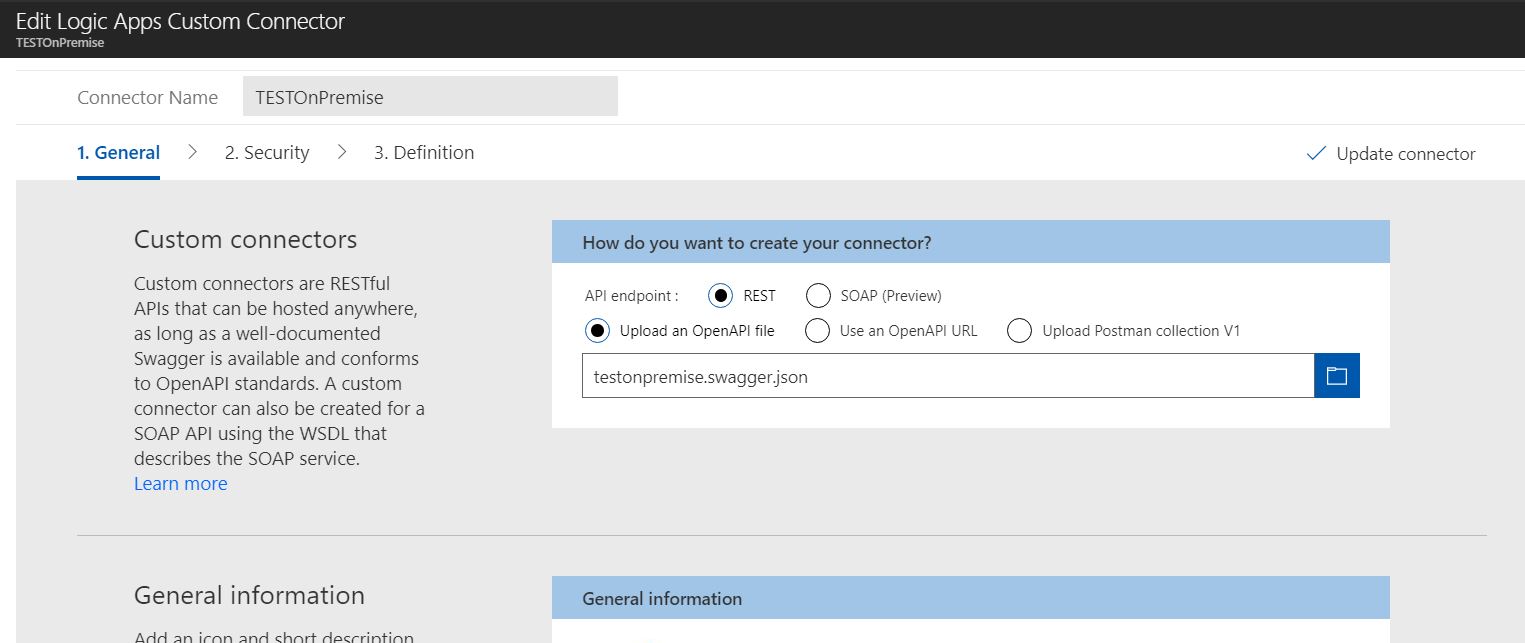The height and width of the screenshot is (643, 1525).
Task: Click the chevron between General and Security
Action: pyautogui.click(x=192, y=152)
